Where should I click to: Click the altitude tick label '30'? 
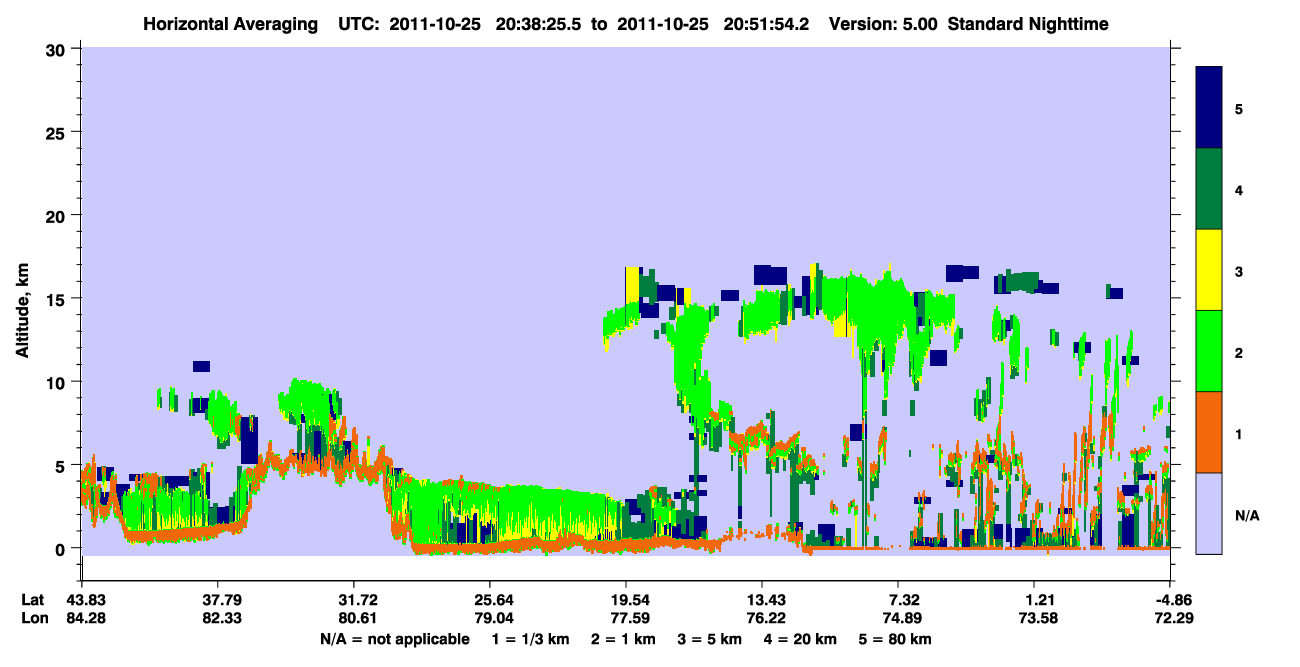(x=58, y=49)
